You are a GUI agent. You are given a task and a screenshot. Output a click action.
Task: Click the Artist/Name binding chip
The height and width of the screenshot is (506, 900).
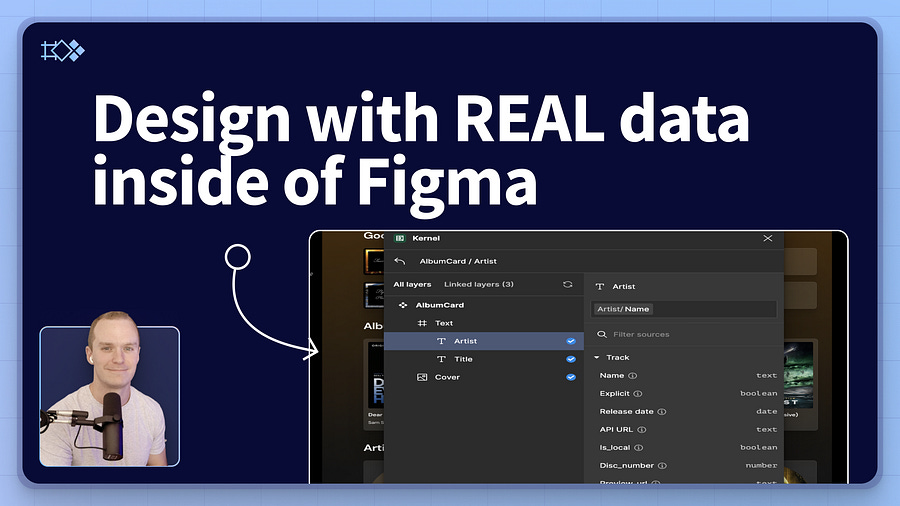point(623,309)
